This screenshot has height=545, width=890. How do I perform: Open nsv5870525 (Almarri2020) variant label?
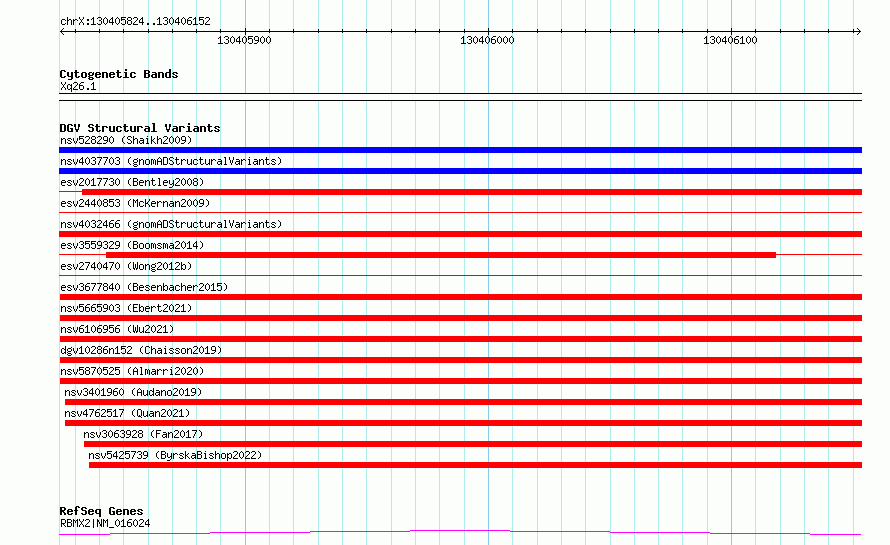tap(132, 371)
